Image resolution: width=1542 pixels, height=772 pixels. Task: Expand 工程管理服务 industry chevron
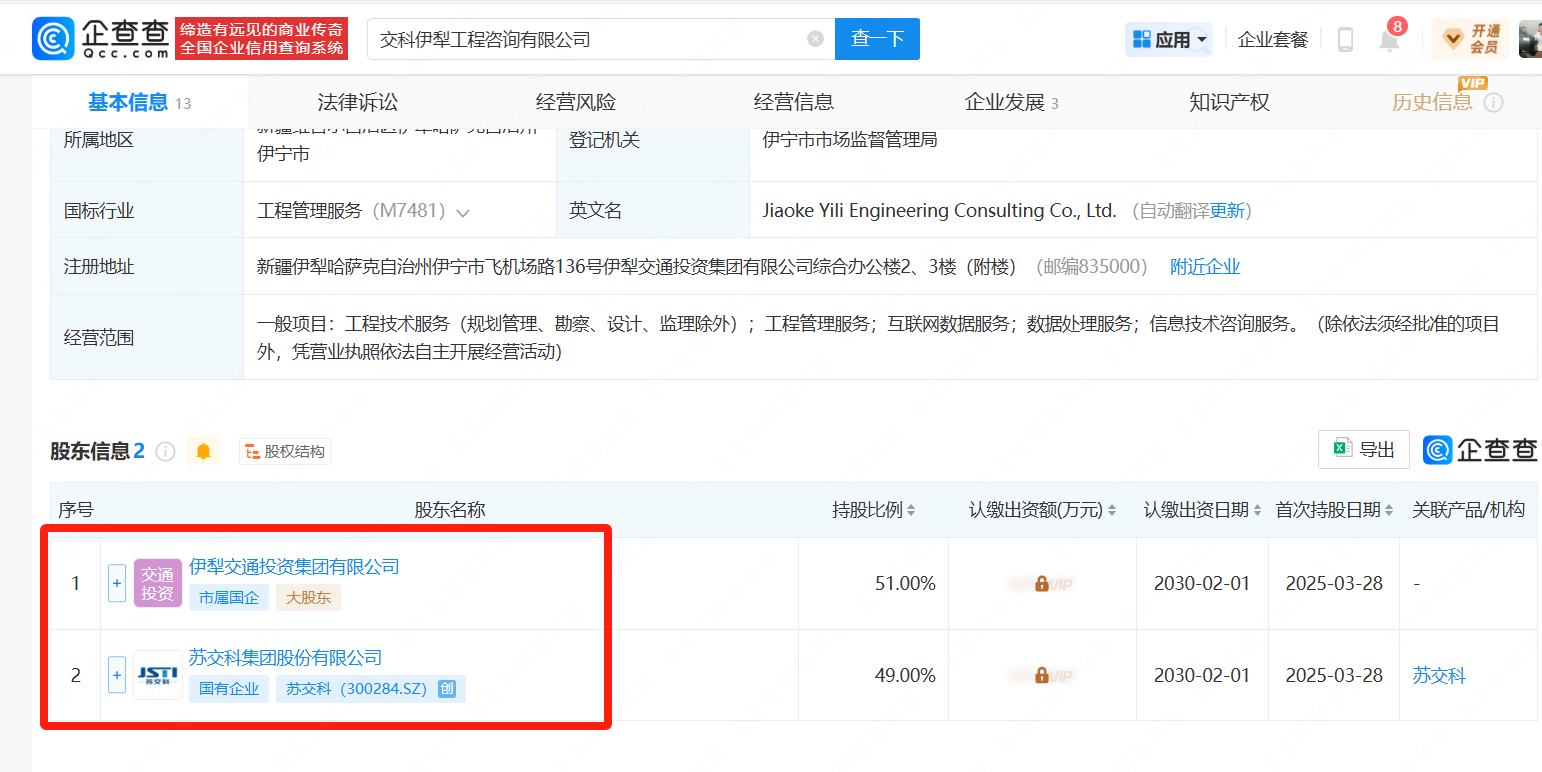pos(463,212)
